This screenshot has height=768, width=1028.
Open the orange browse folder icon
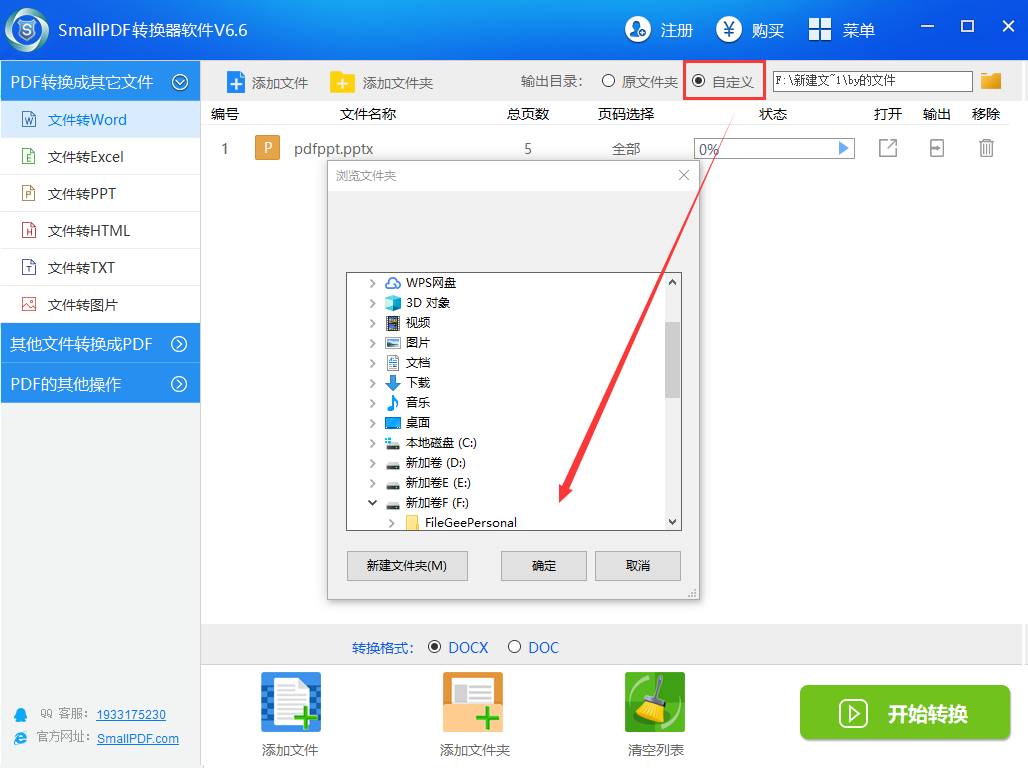point(990,81)
